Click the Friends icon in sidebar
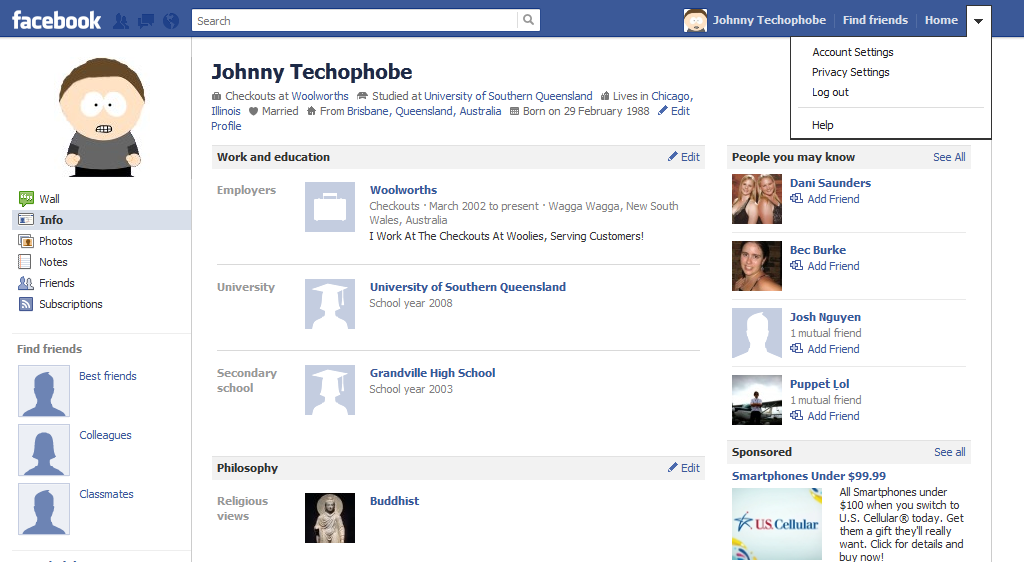Screen dimensions: 1024x562 [x=26, y=283]
